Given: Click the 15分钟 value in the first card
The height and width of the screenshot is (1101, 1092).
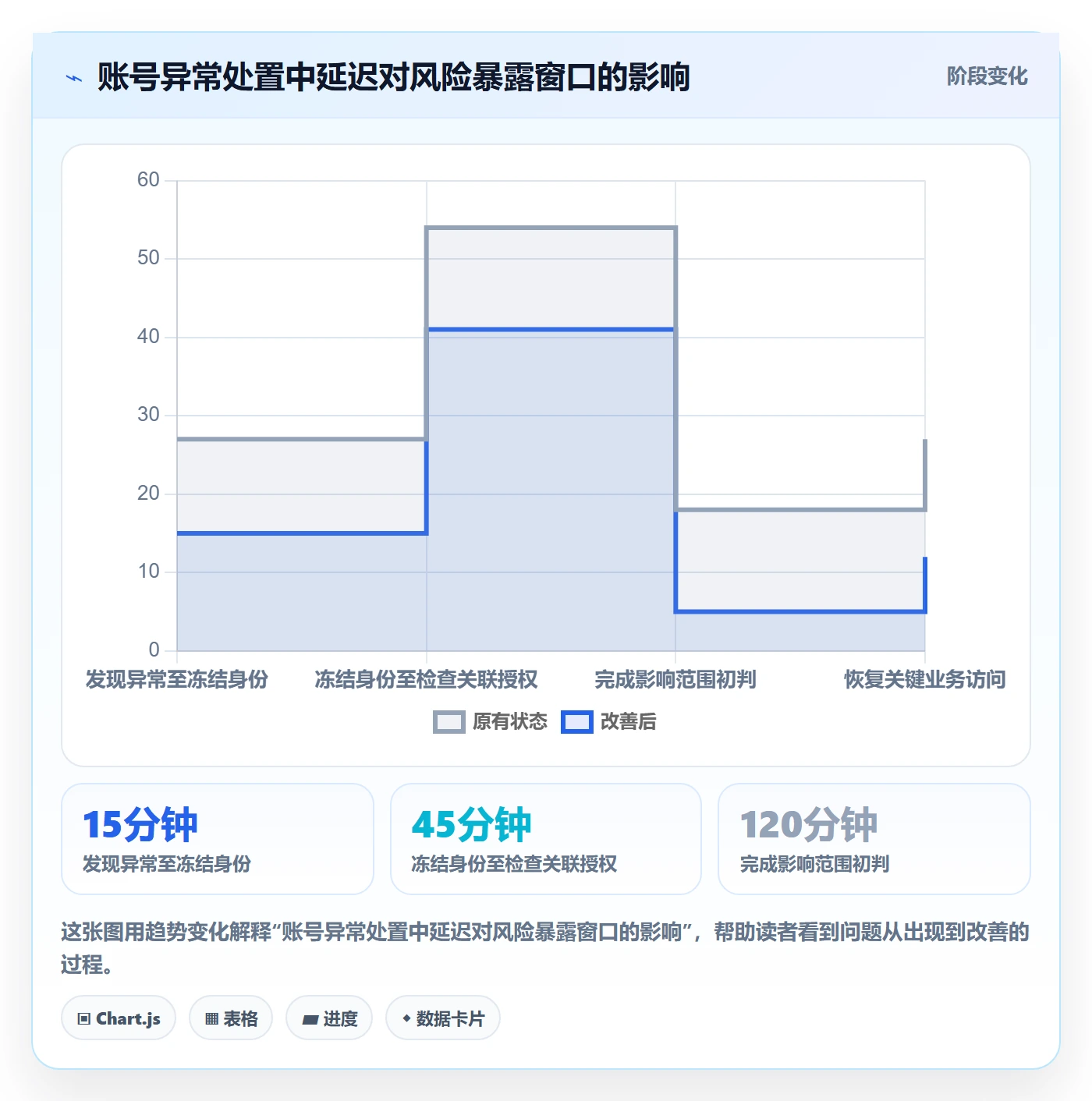Looking at the screenshot, I should (140, 825).
